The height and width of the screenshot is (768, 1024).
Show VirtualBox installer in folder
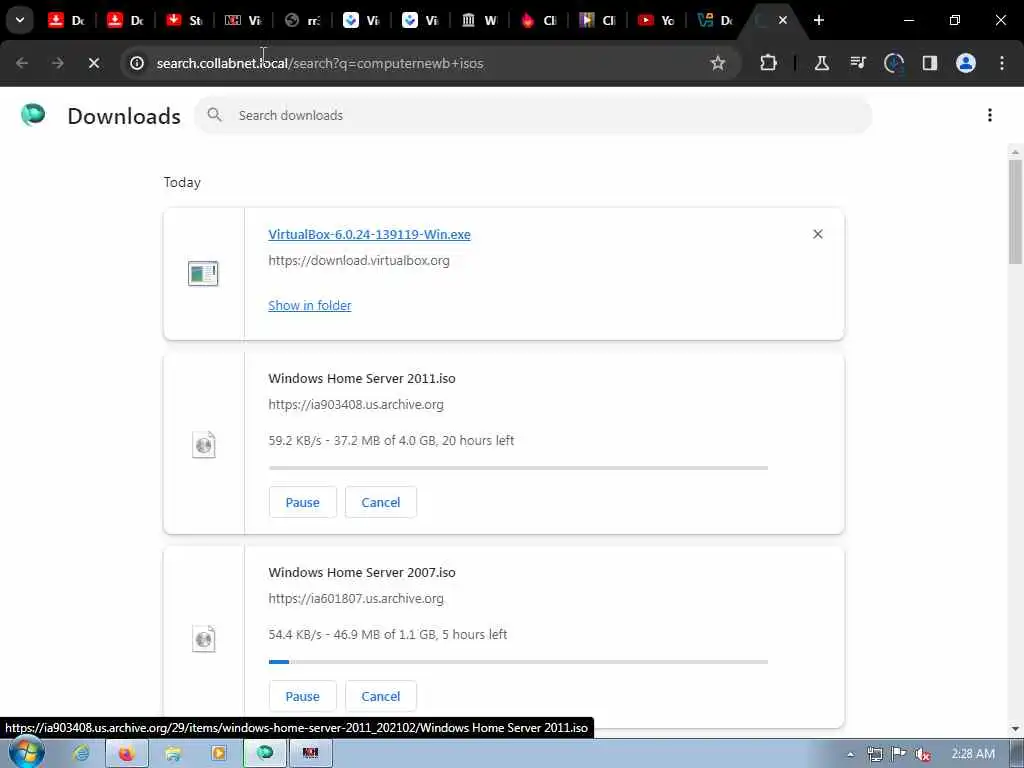pos(310,306)
